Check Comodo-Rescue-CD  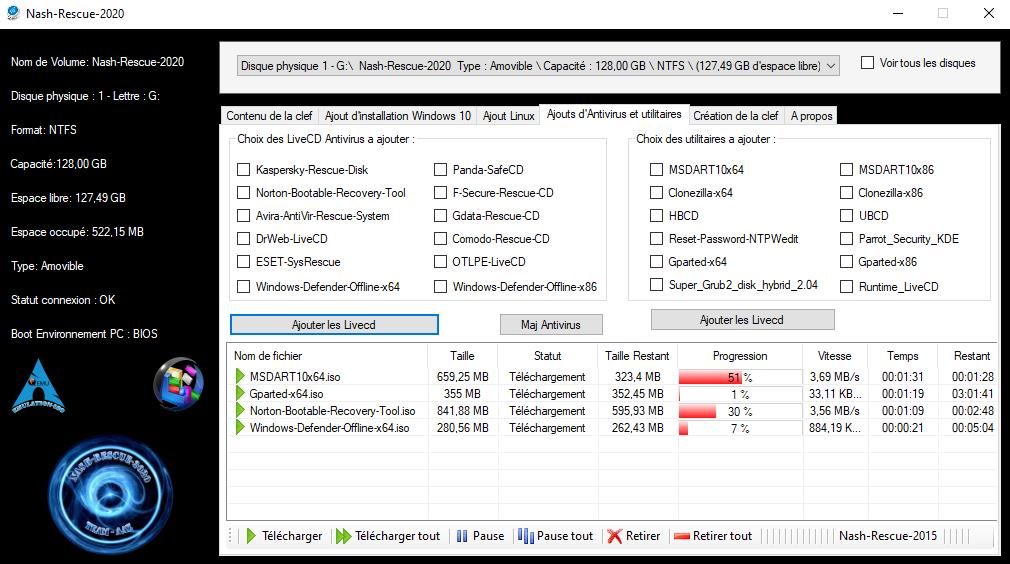[x=441, y=238]
